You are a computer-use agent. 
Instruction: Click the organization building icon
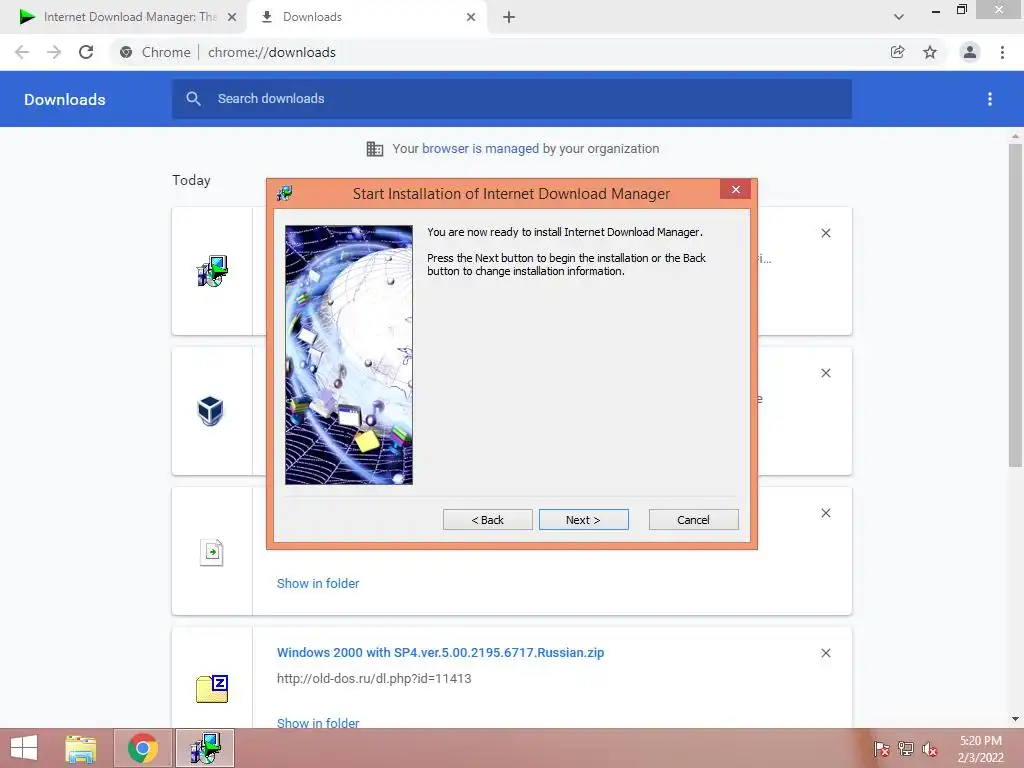(x=375, y=149)
